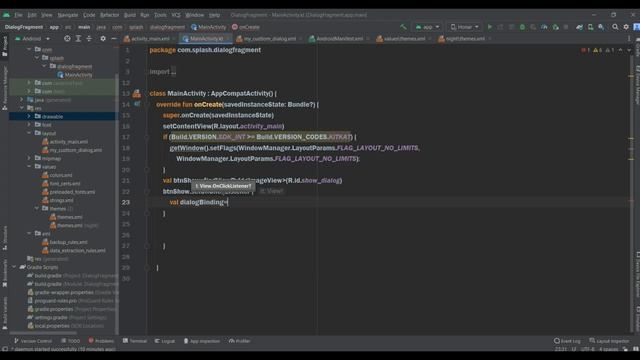The image size is (640, 360).
Task: Click Sync Project with Gradle Files icon
Action: 579,27
